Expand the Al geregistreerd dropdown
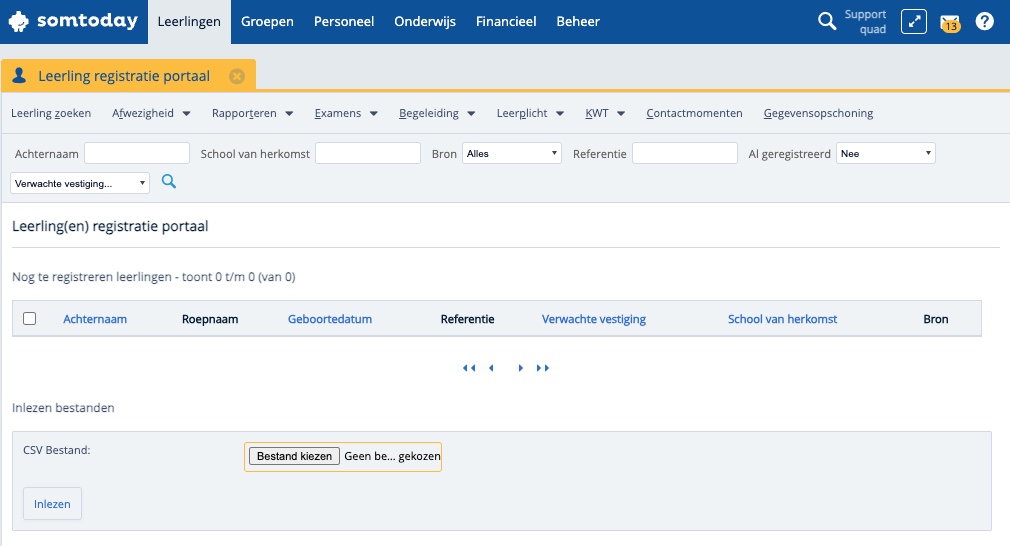This screenshot has width=1010, height=546. 886,154
